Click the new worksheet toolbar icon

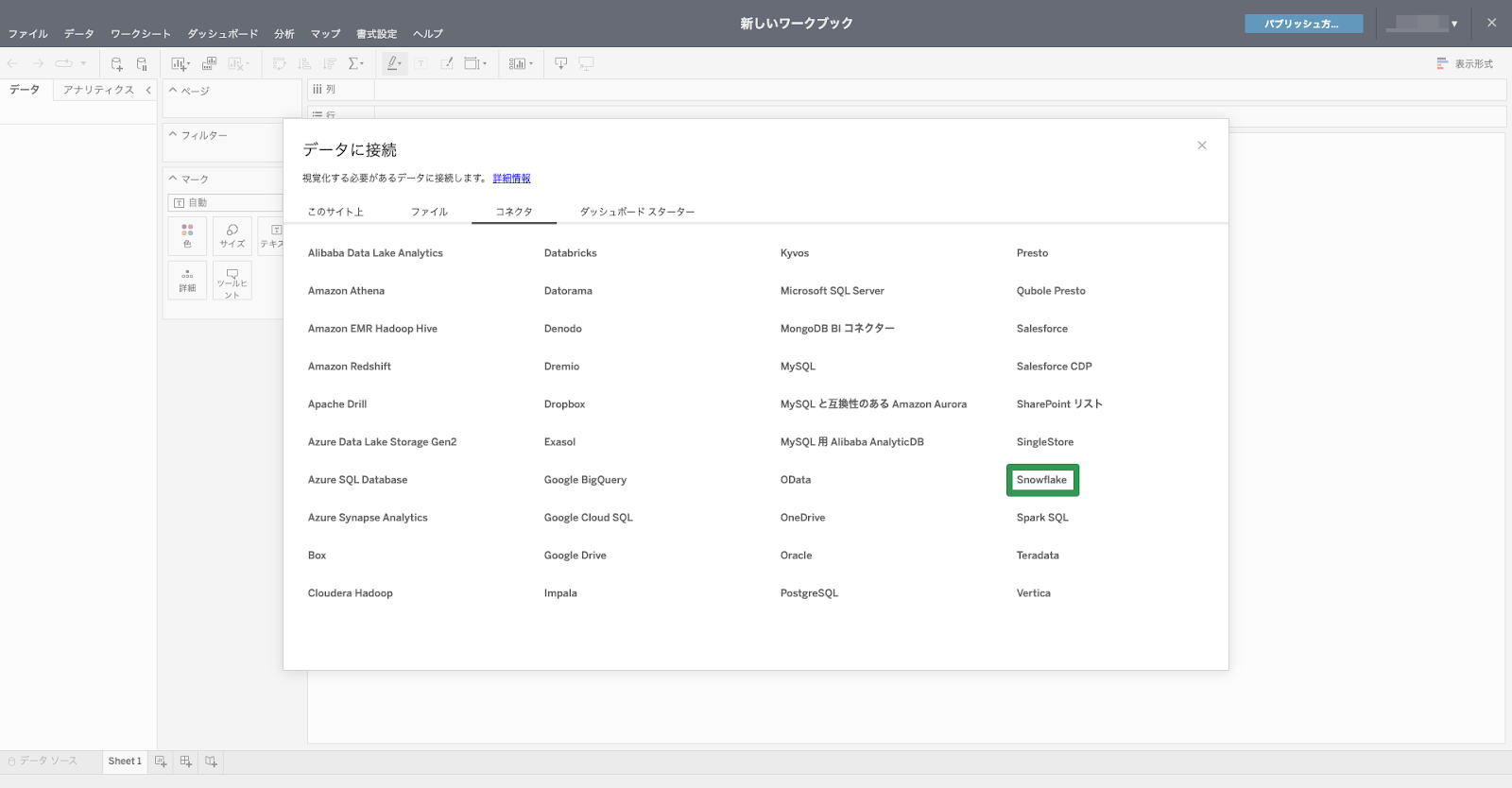pos(180,64)
